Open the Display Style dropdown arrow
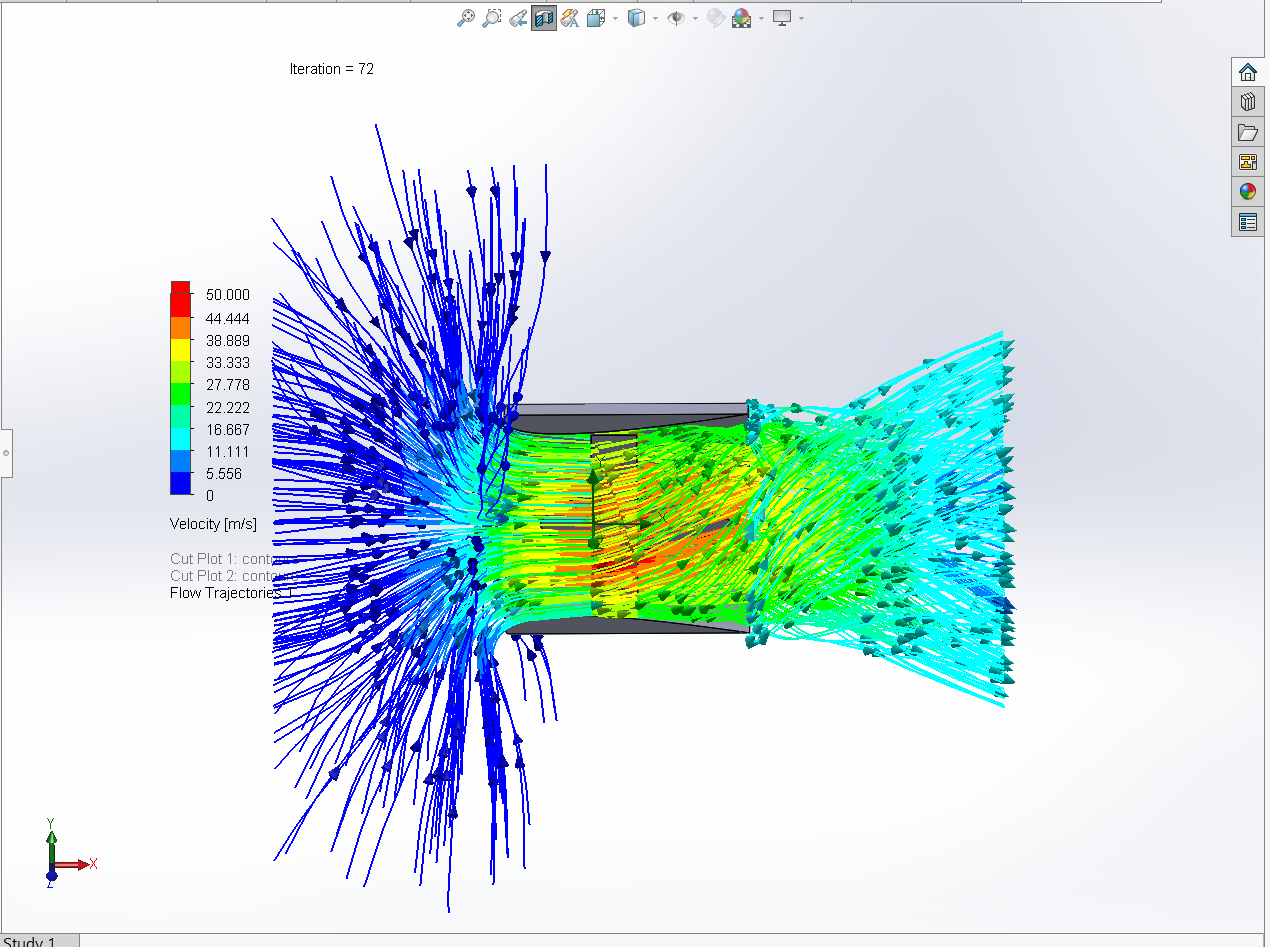The width and height of the screenshot is (1270, 947). (655, 18)
